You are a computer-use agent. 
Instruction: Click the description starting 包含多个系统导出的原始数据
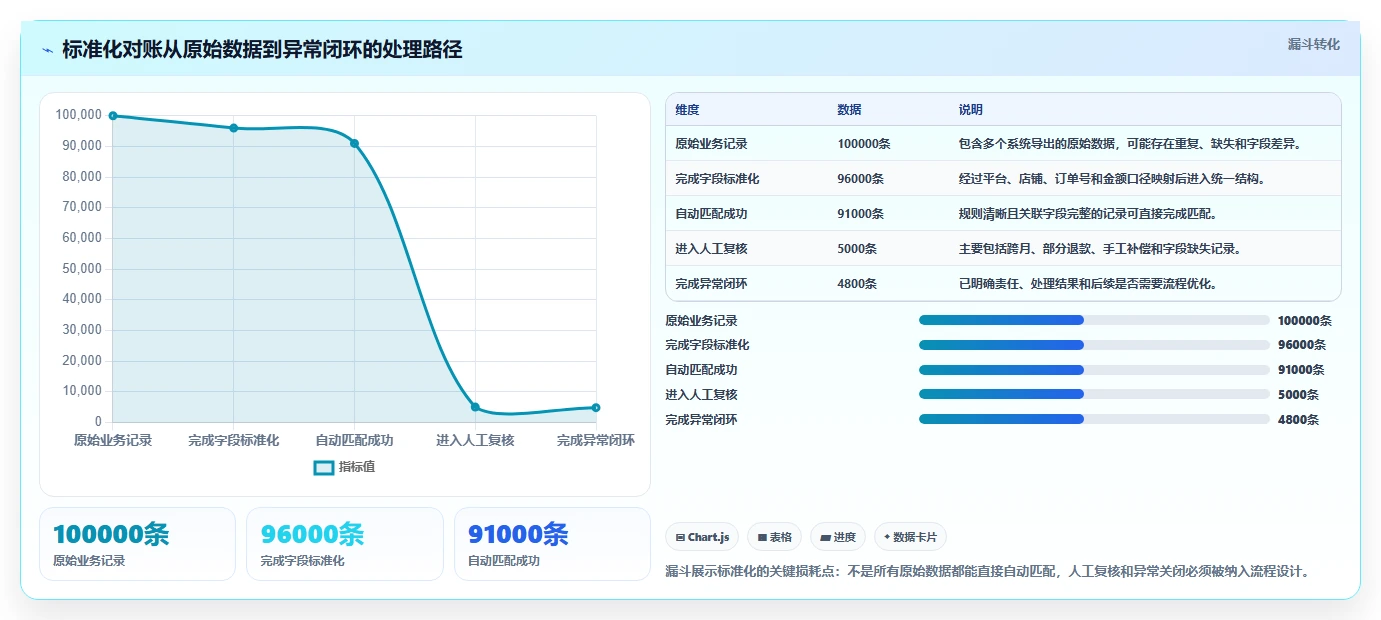point(1130,144)
